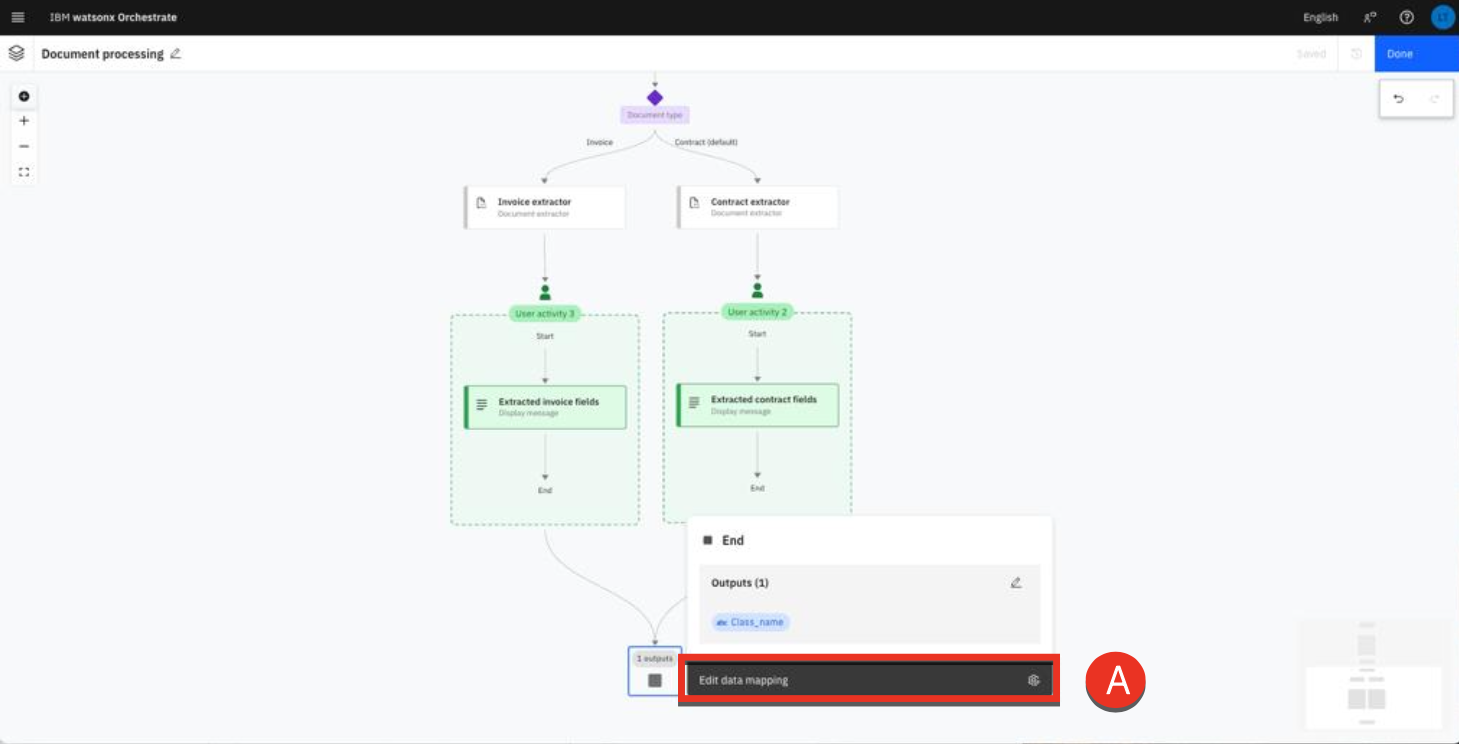The height and width of the screenshot is (744, 1459).
Task: Select the Invoice extractor node
Action: click(545, 207)
